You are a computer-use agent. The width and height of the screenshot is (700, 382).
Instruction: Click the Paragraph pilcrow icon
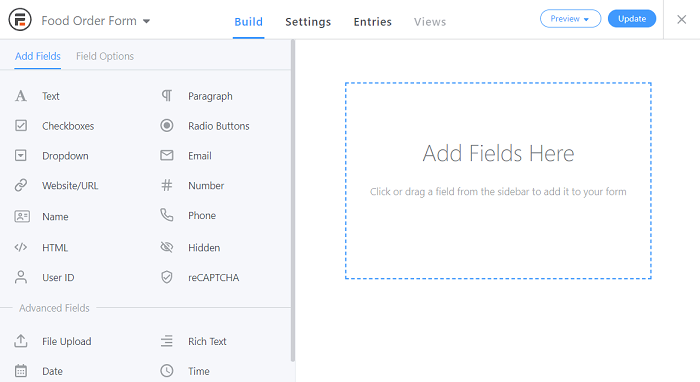coord(167,96)
